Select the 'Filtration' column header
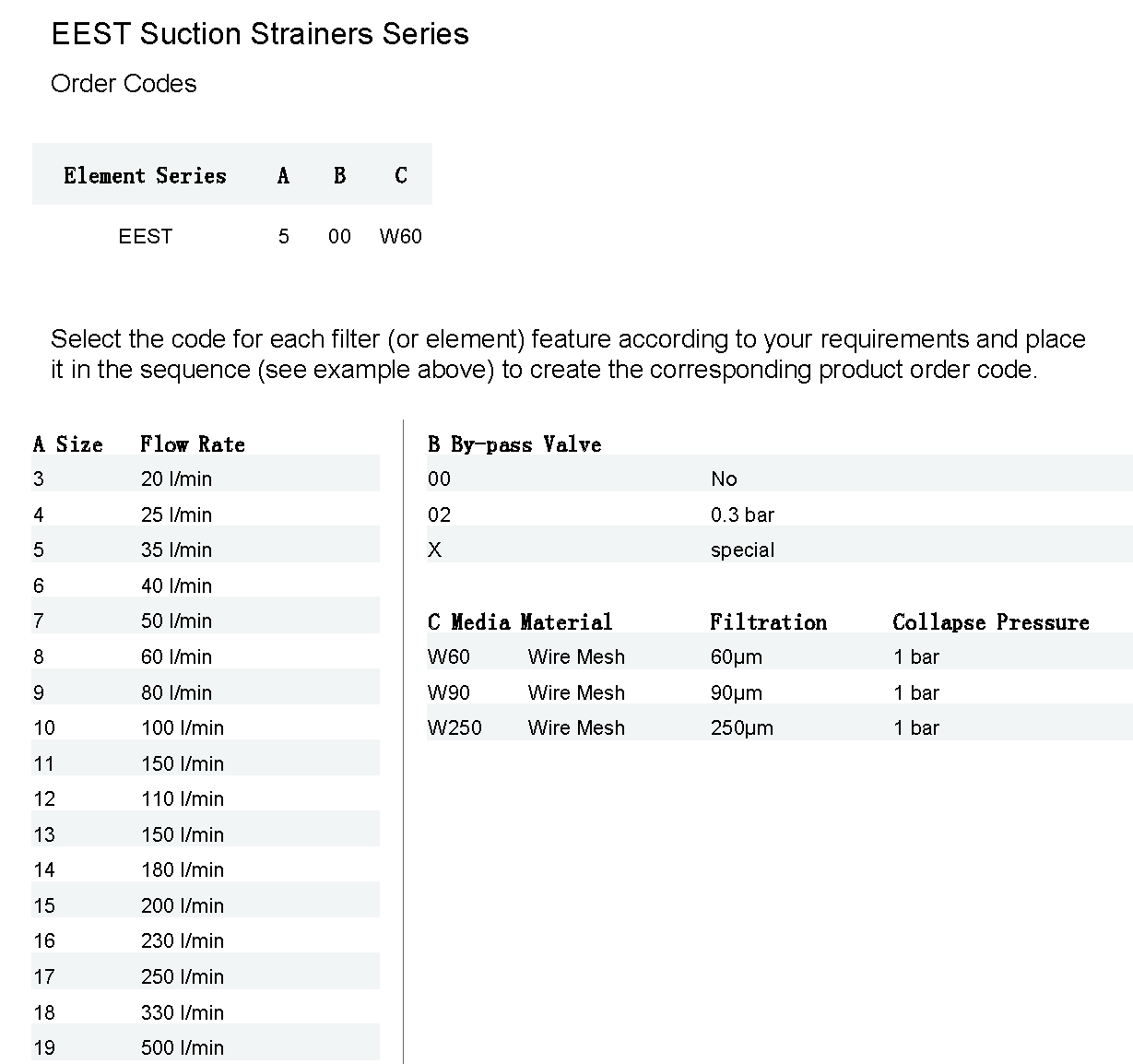 [x=768, y=622]
